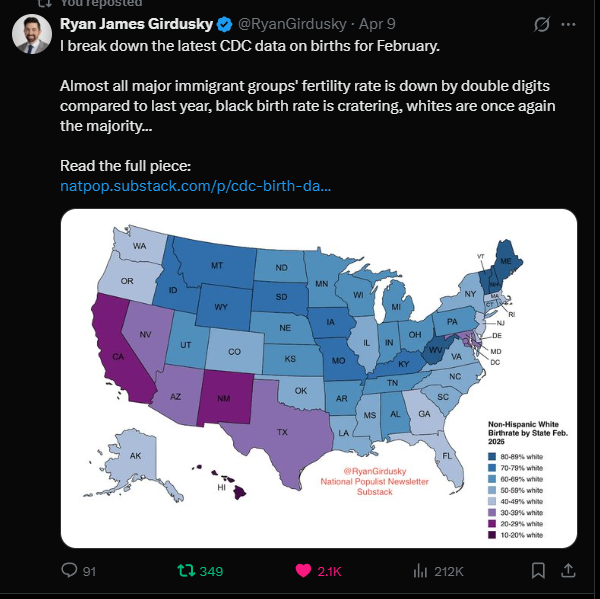Open Ryan James Girdusky's profile picture
Image resolution: width=600 pixels, height=599 pixels.
[x=32, y=32]
